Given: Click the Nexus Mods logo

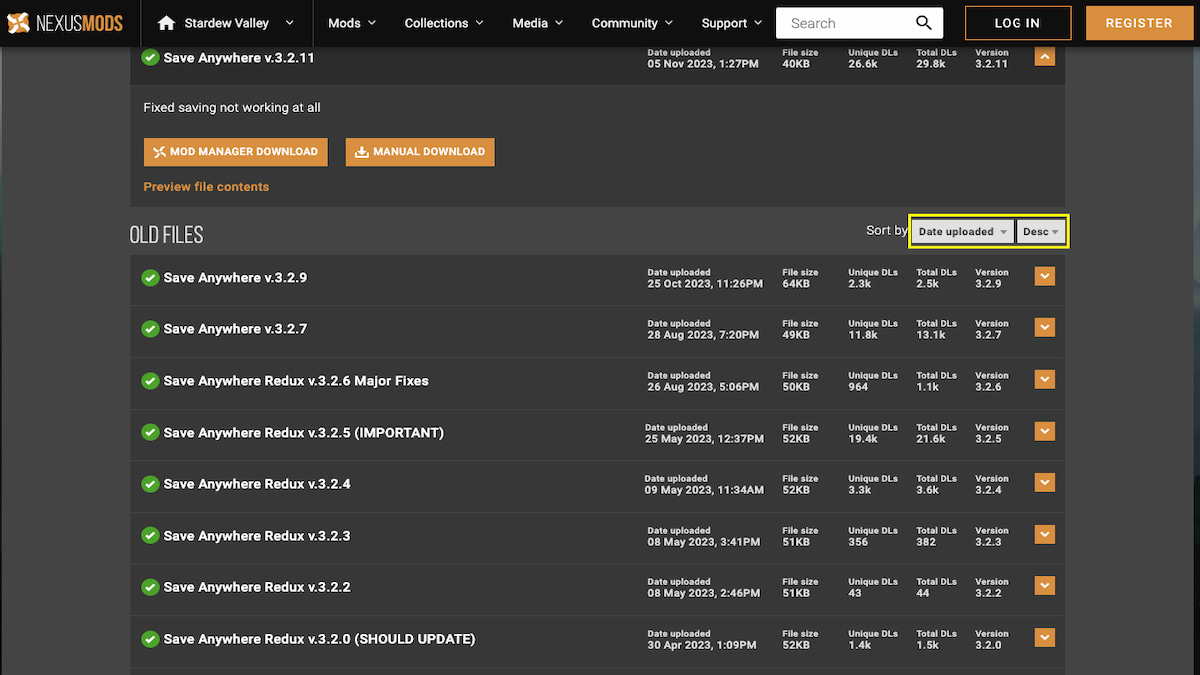Looking at the screenshot, I should (64, 22).
